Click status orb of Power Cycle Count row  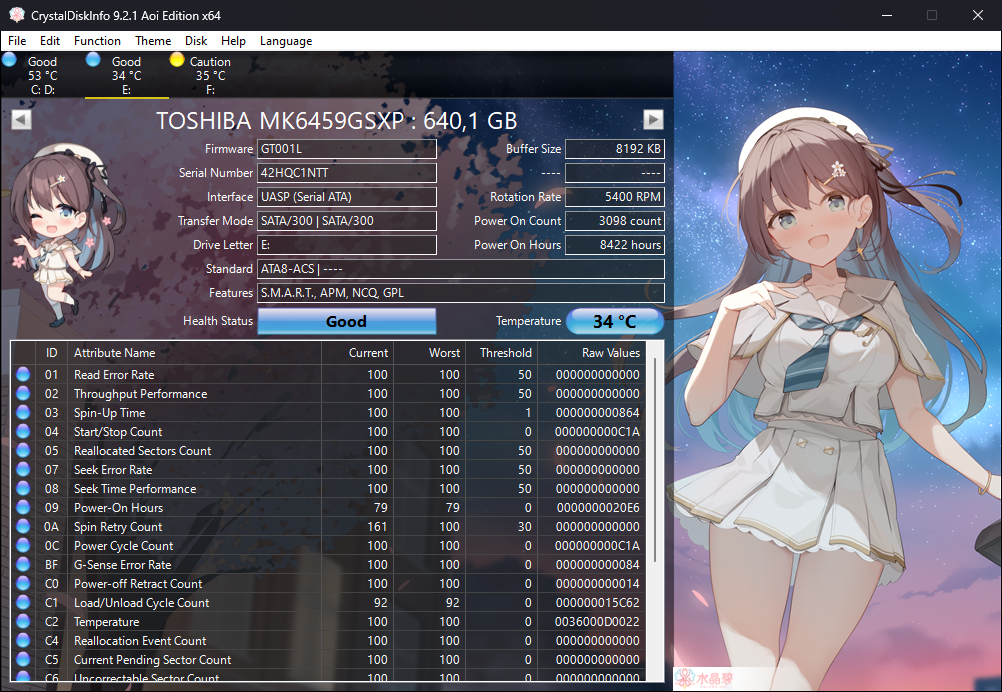pyautogui.click(x=23, y=545)
